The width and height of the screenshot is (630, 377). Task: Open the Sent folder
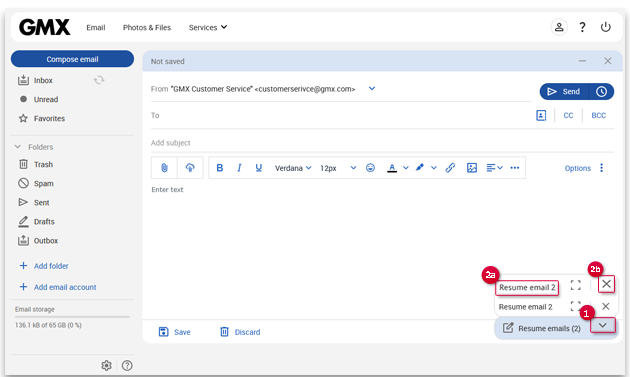[41, 203]
